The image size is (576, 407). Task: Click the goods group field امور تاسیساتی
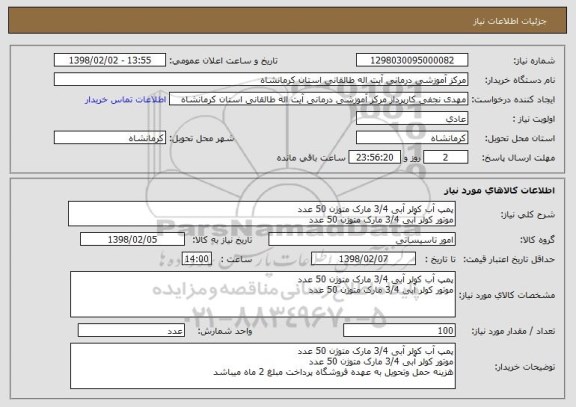coord(362,239)
